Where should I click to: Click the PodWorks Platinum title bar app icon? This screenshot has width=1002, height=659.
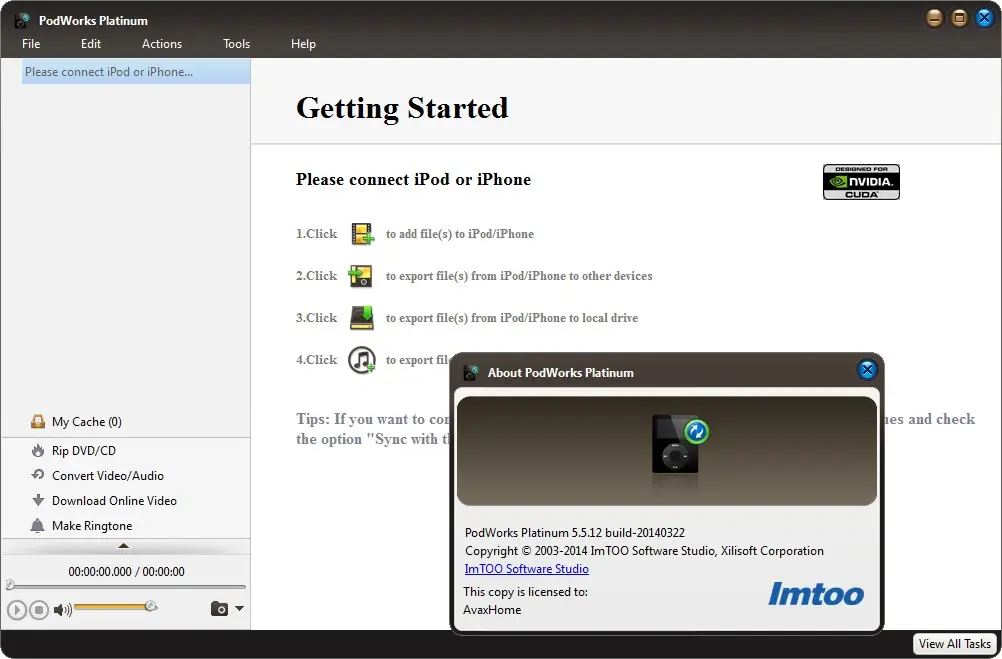[22, 20]
